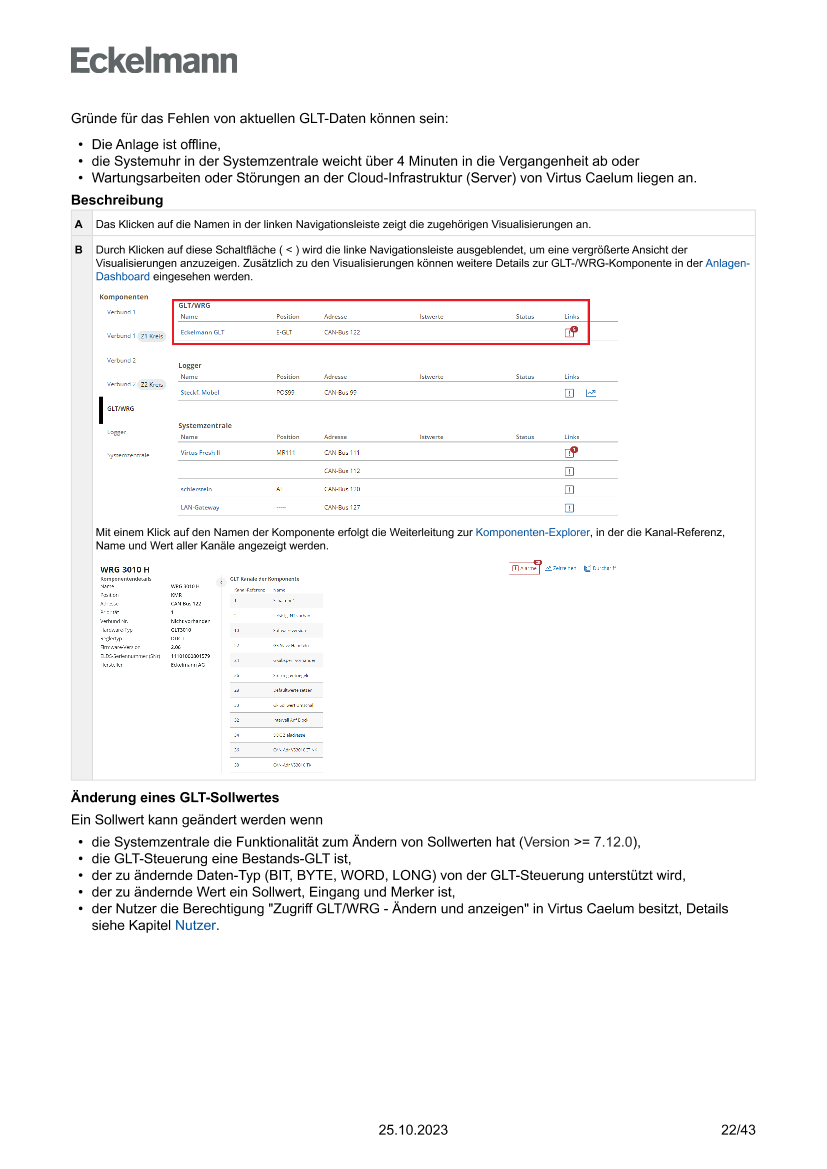Open the LAN-Gateway component link
This screenshot has height=1169, width=827.
[200, 507]
